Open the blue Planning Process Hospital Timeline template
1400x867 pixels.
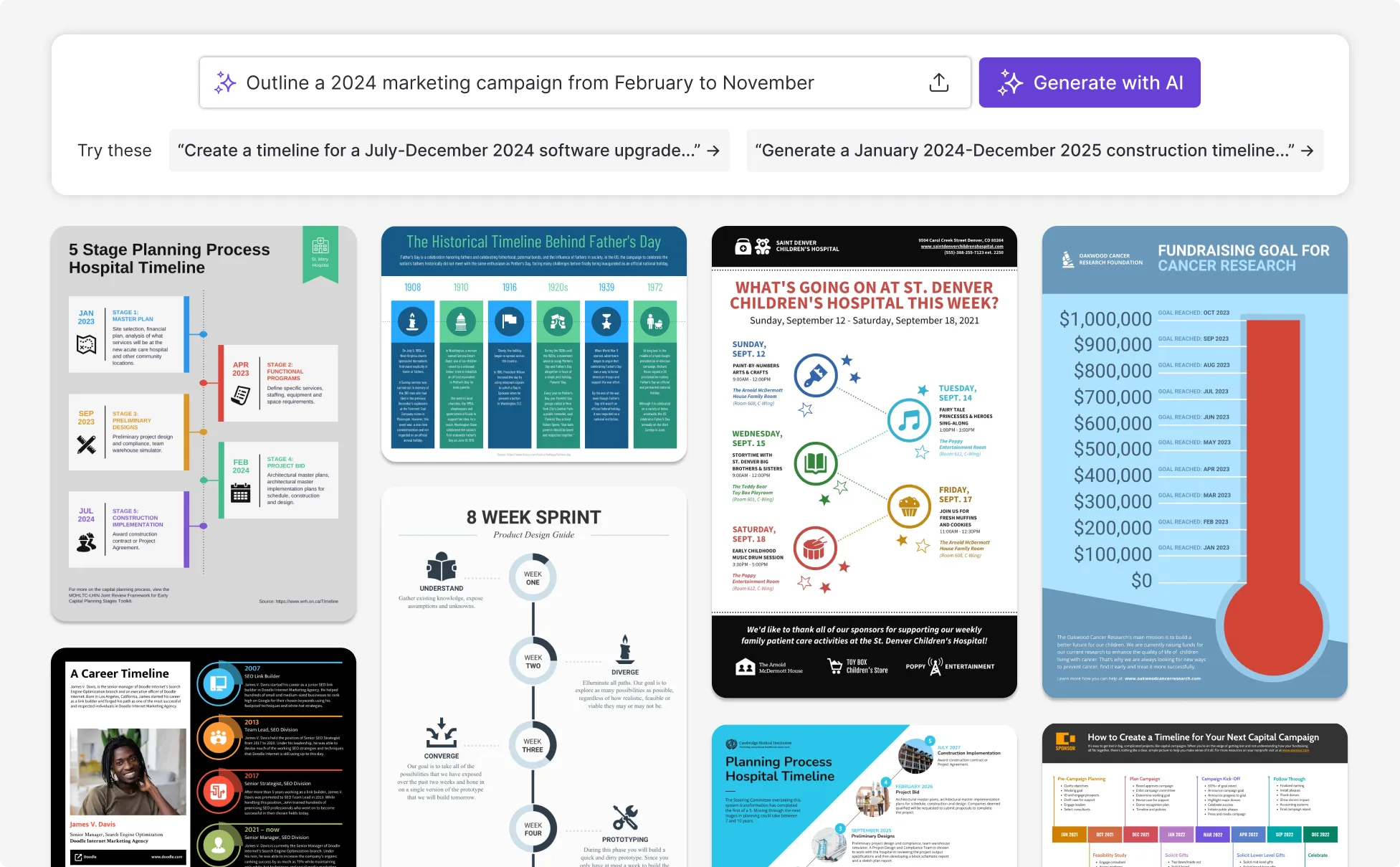click(x=865, y=796)
